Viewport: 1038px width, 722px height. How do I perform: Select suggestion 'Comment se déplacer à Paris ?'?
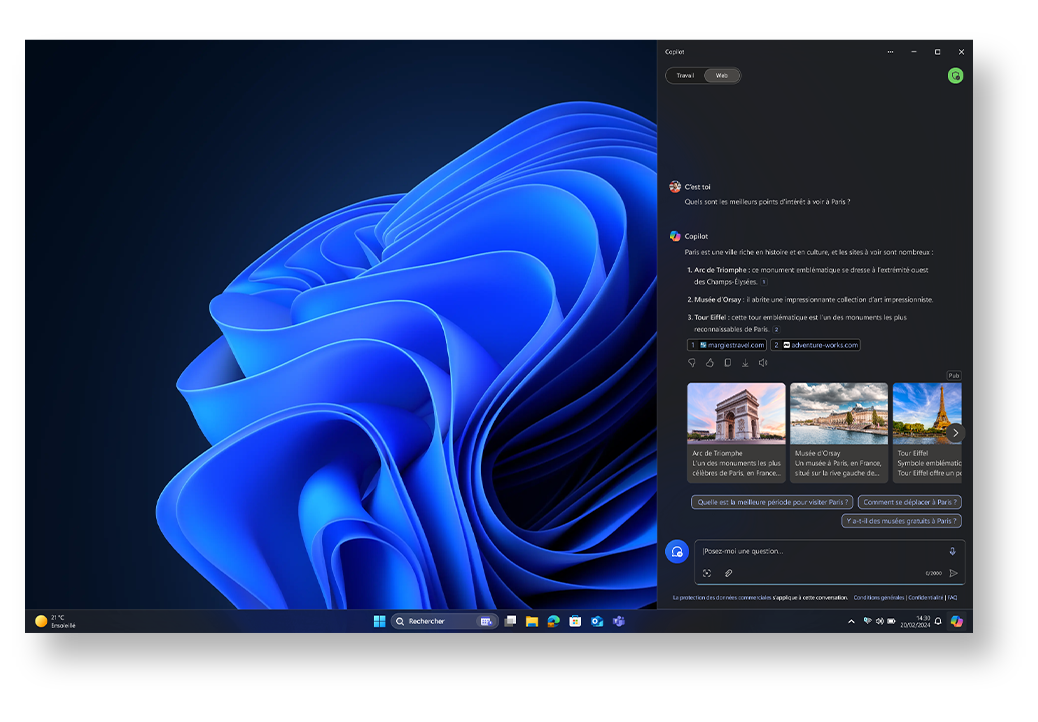(x=910, y=502)
